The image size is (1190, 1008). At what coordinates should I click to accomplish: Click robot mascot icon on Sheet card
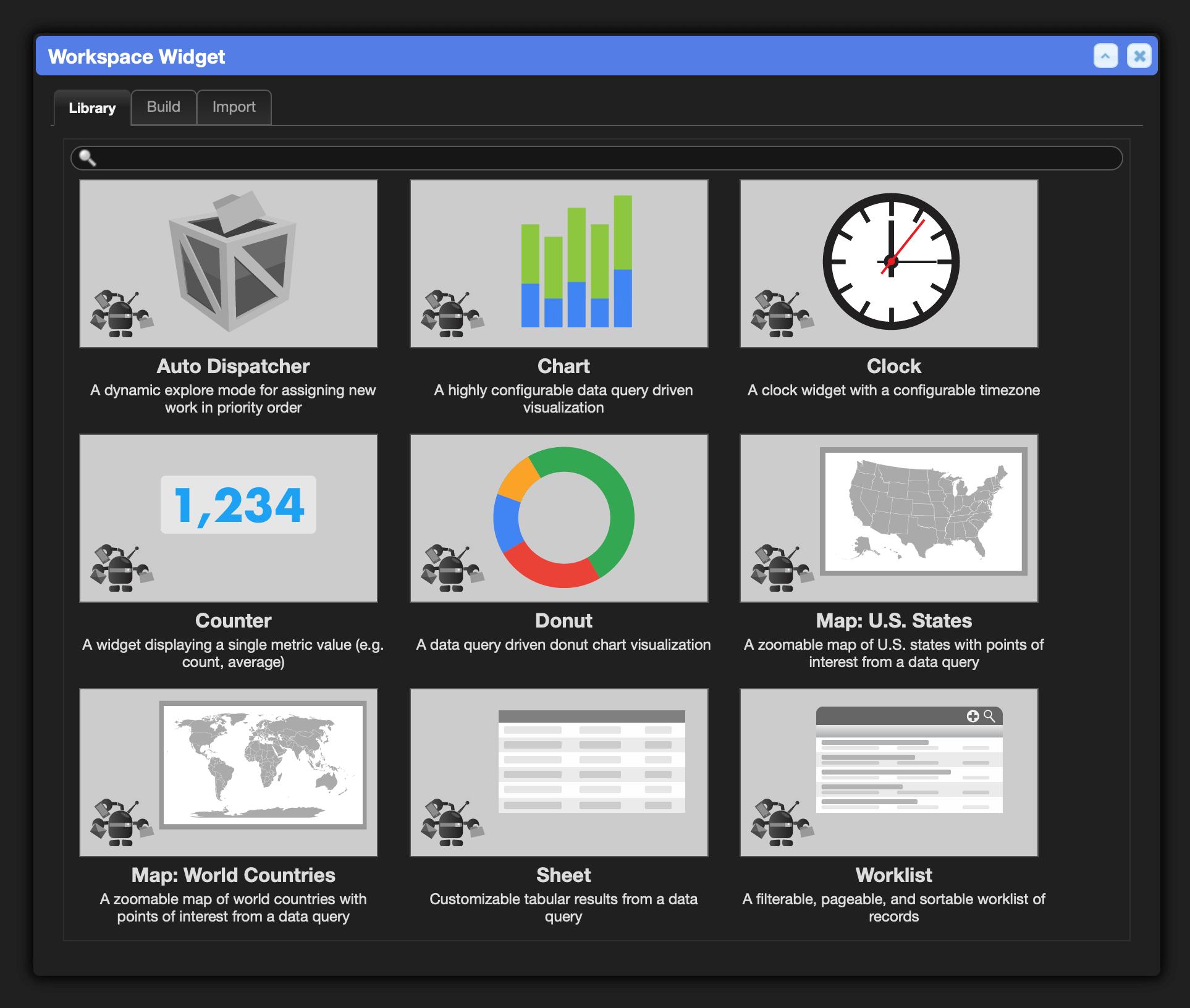452,823
